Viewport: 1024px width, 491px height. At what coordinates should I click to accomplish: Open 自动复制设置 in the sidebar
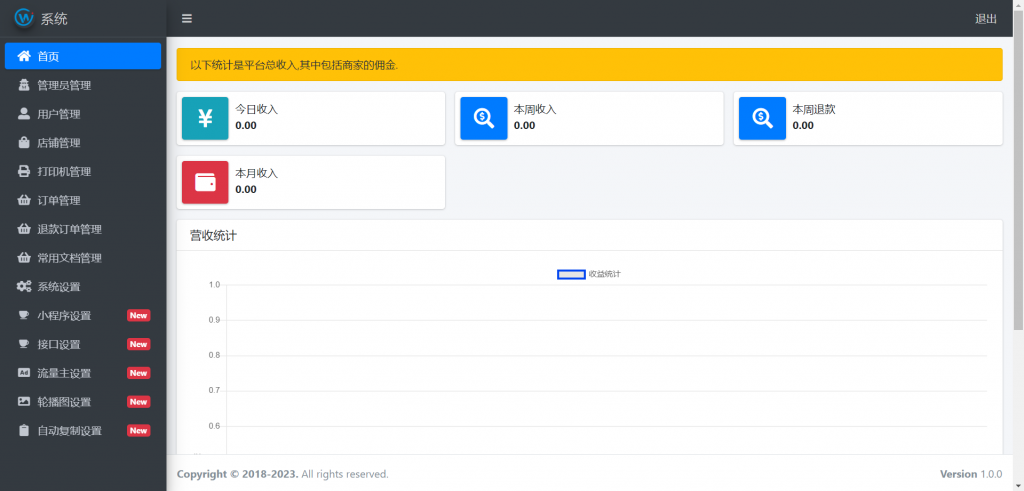click(x=83, y=430)
